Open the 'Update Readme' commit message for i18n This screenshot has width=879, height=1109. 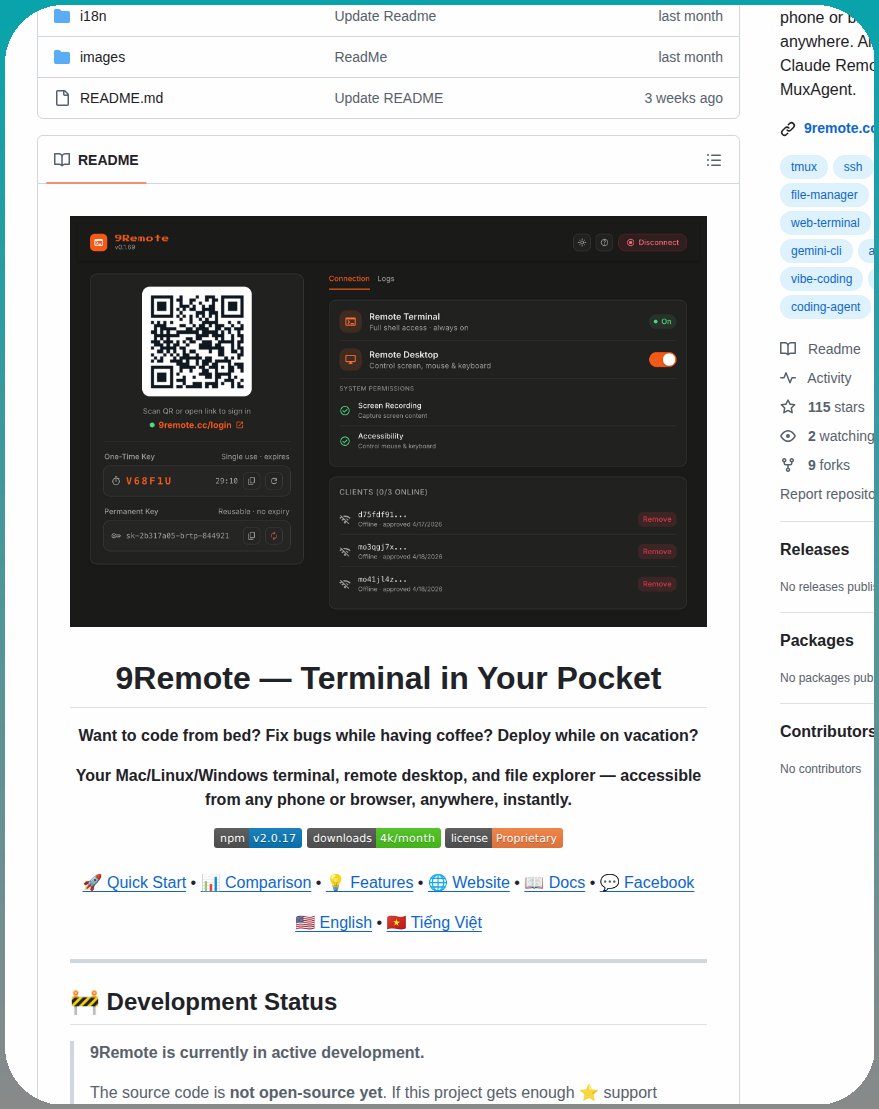(385, 16)
